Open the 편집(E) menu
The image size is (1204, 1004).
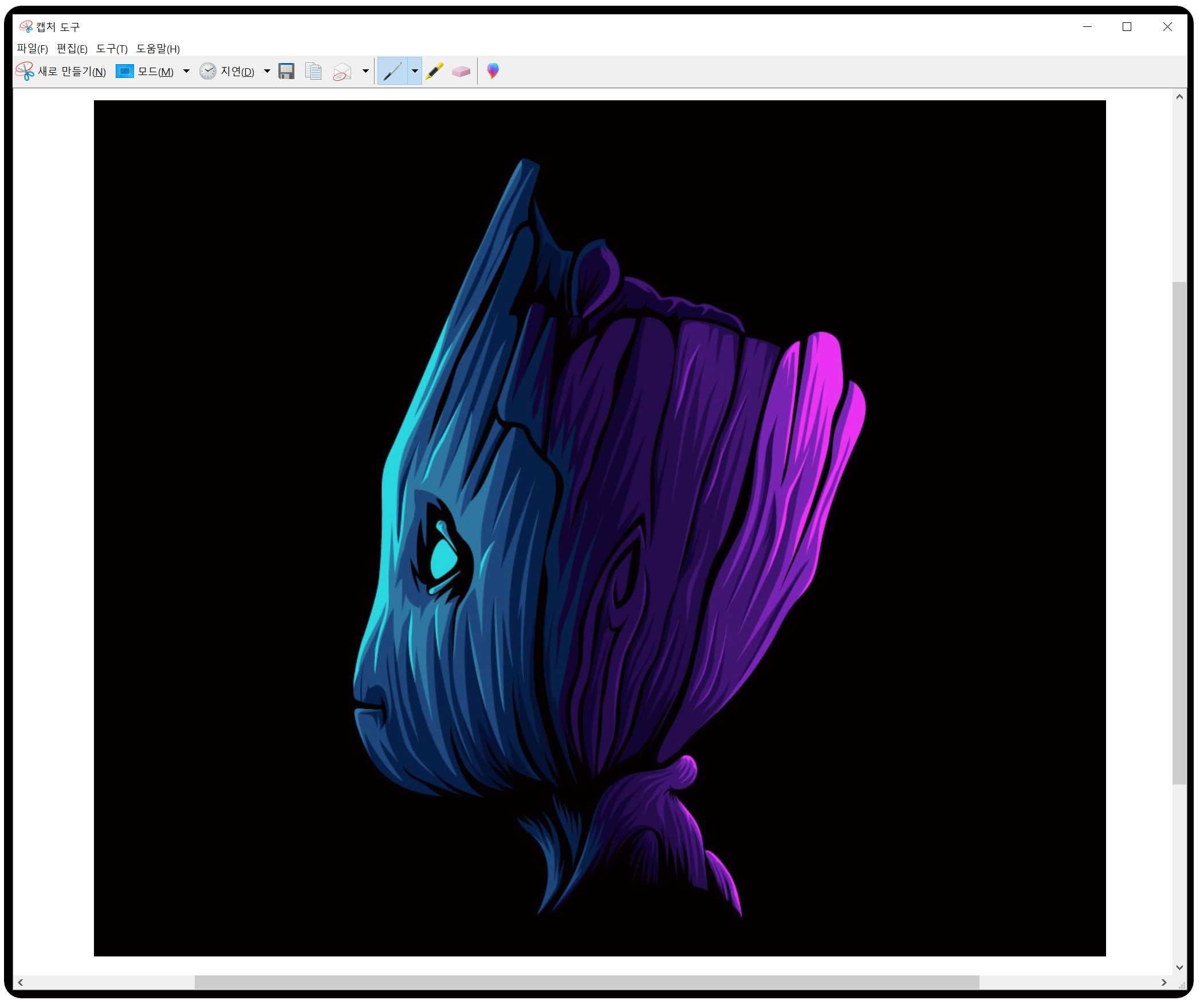tap(72, 49)
